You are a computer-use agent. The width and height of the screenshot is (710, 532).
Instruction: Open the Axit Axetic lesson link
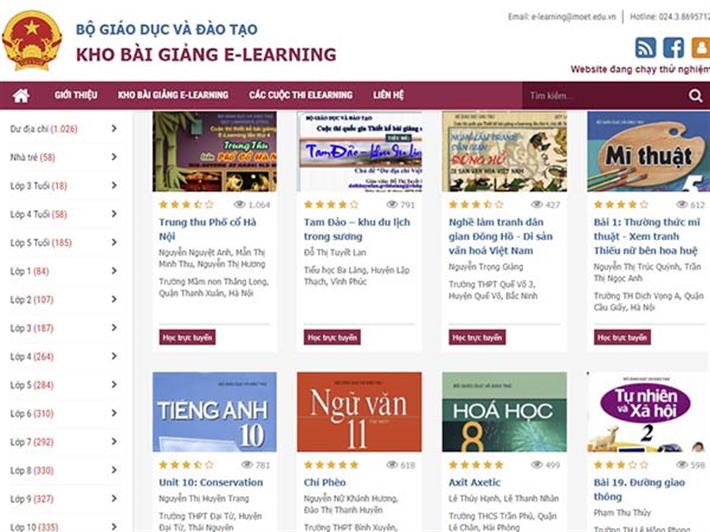pyautogui.click(x=474, y=482)
